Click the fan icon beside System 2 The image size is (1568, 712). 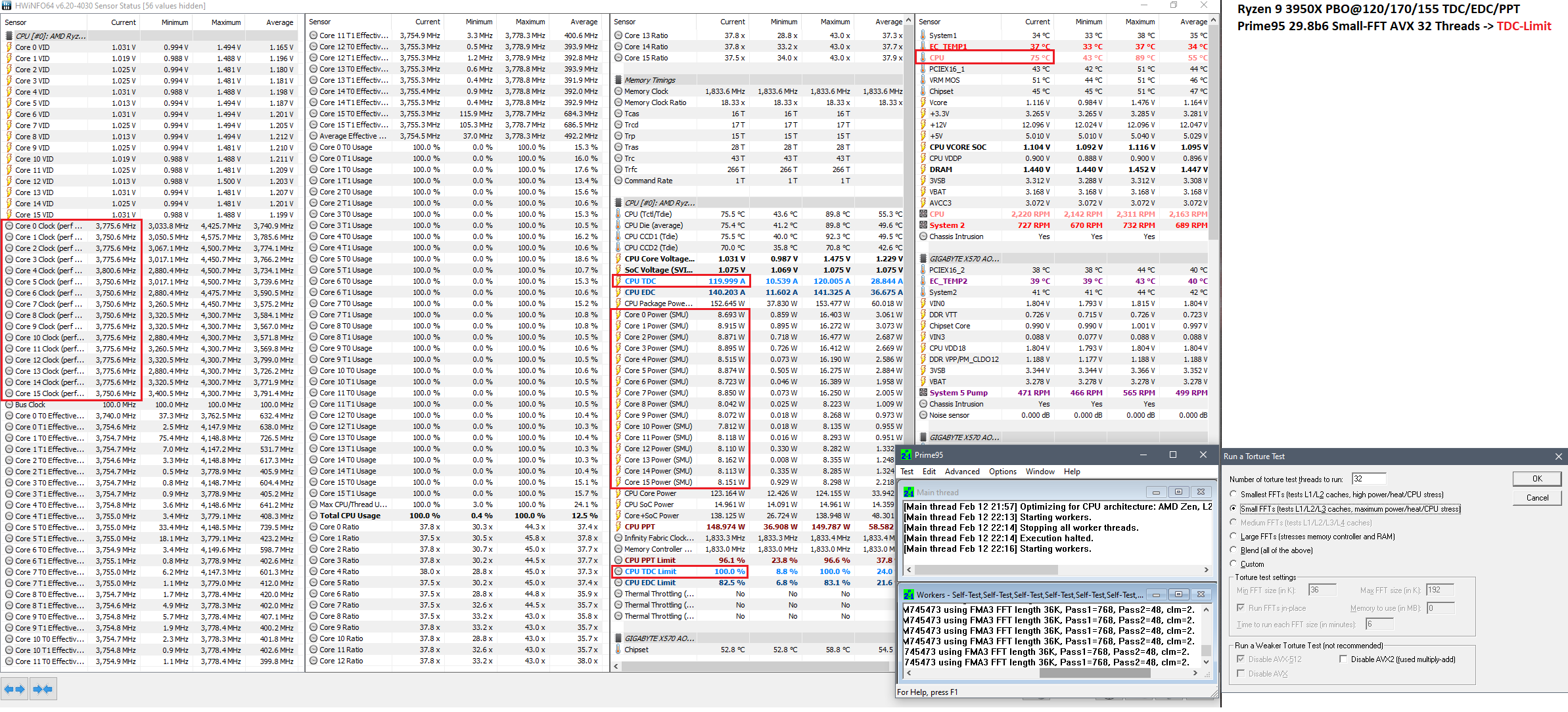[x=923, y=225]
